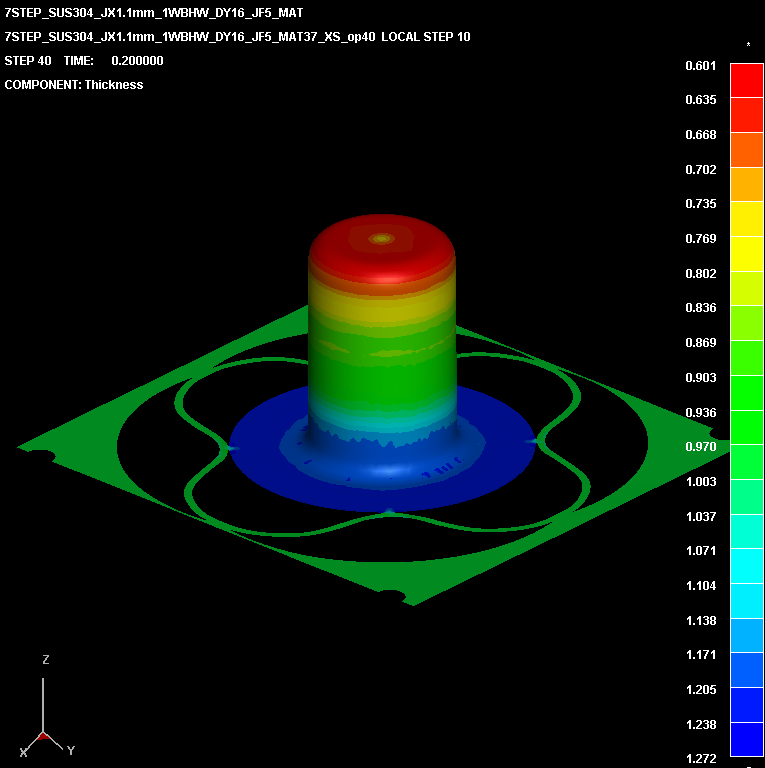Viewport: 765px width, 768px height.
Task: Click legend band between 0.970 and 1.003
Action: [747, 462]
